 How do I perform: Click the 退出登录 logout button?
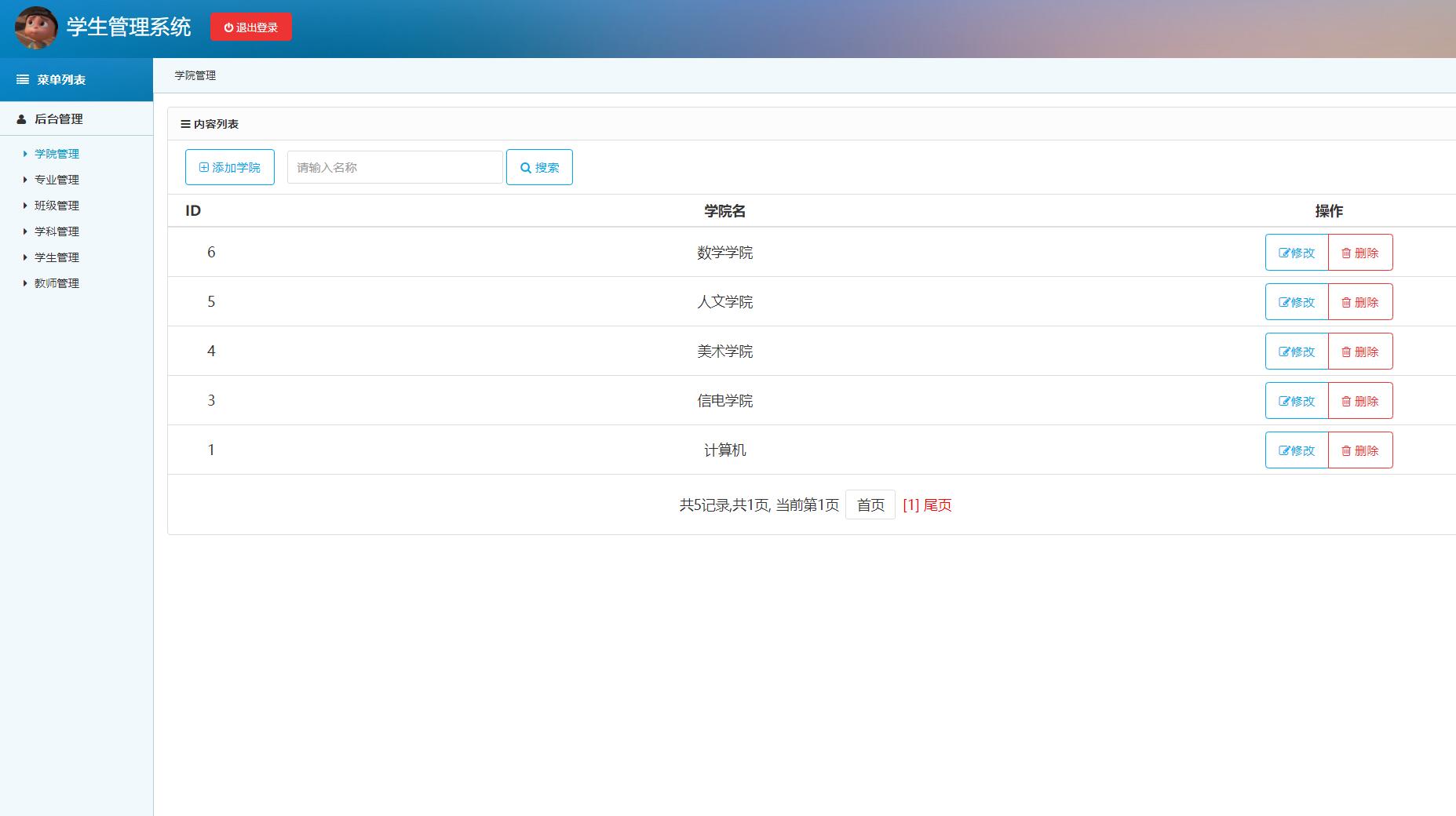[x=251, y=27]
